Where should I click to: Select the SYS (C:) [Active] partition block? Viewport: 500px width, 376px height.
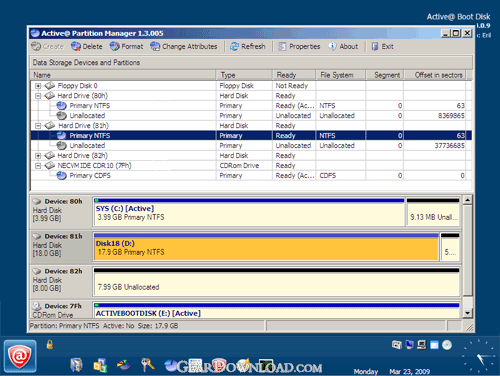pyautogui.click(x=249, y=212)
